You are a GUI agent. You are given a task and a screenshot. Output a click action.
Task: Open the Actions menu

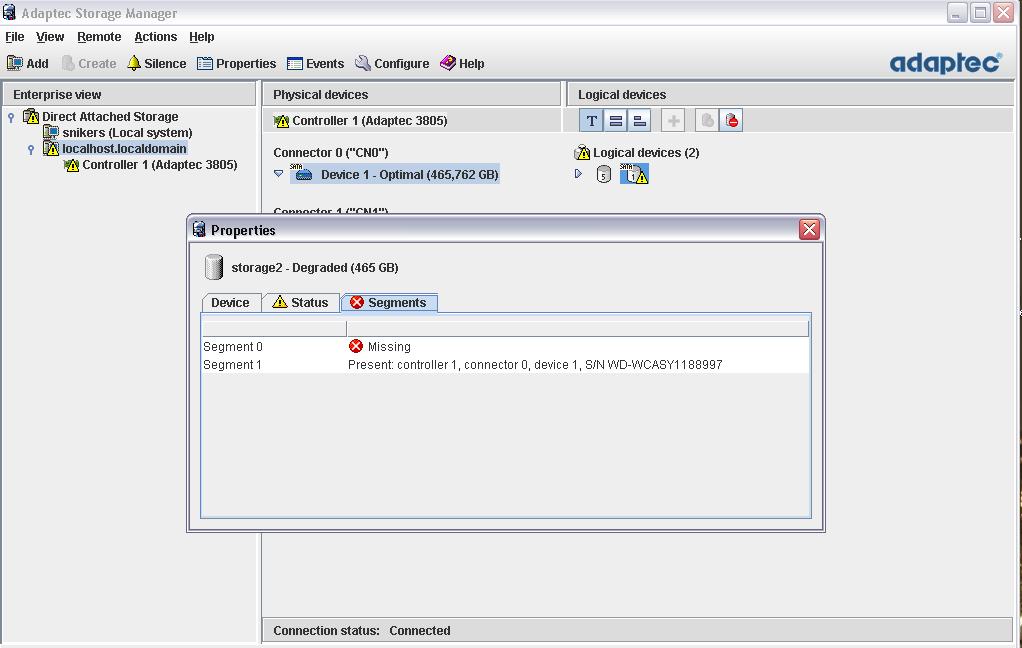(155, 37)
